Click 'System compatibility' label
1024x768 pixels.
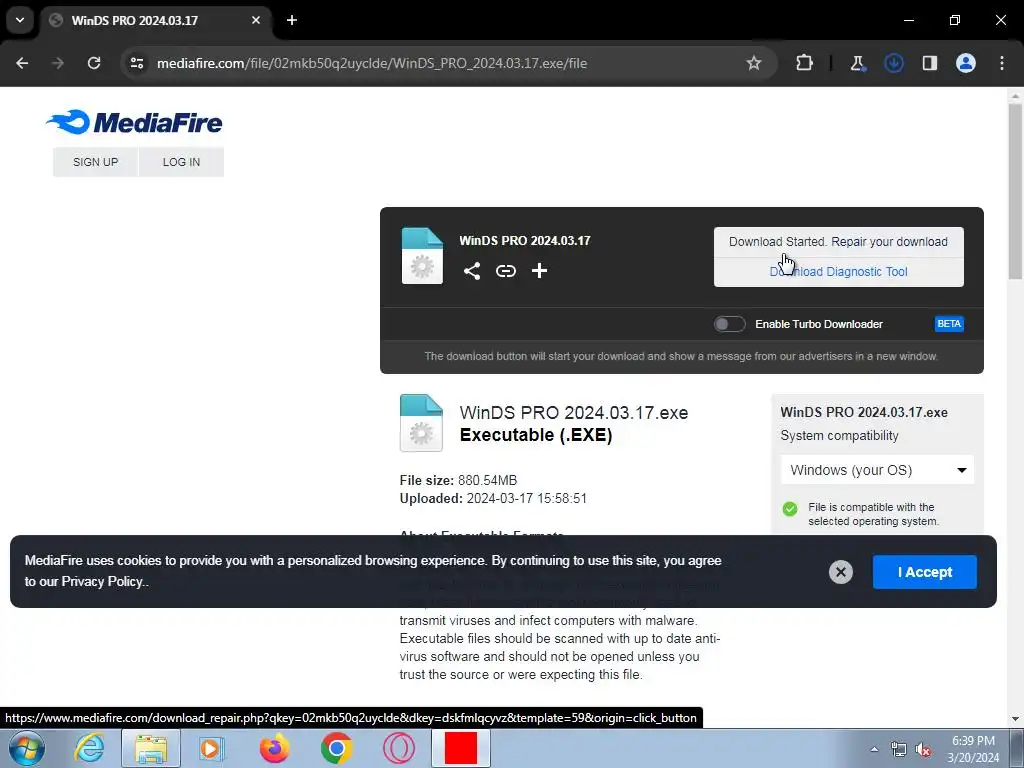(839, 436)
